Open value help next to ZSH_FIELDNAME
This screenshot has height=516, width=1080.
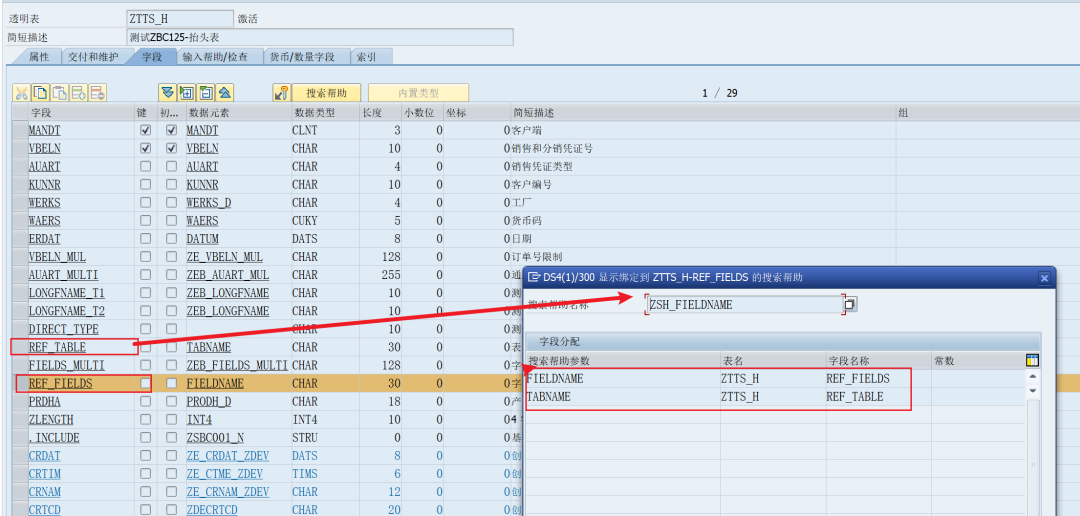tap(851, 304)
